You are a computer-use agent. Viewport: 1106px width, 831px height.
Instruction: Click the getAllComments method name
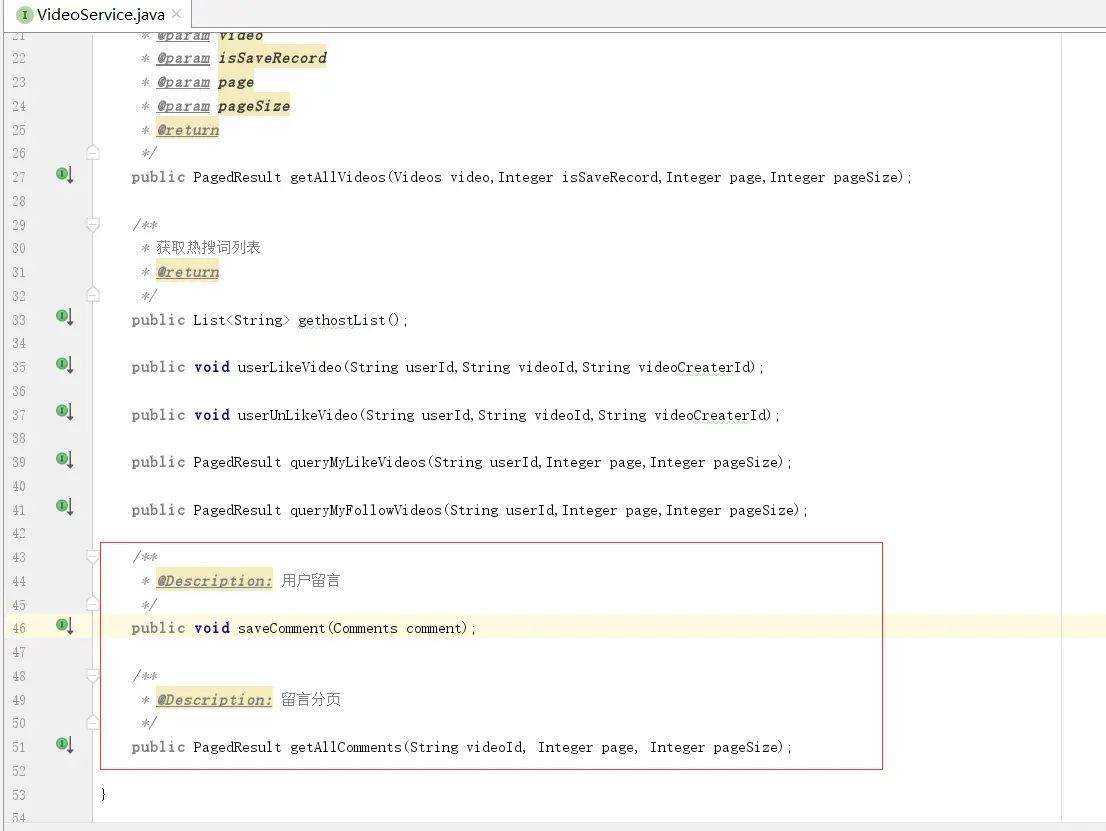click(x=346, y=747)
